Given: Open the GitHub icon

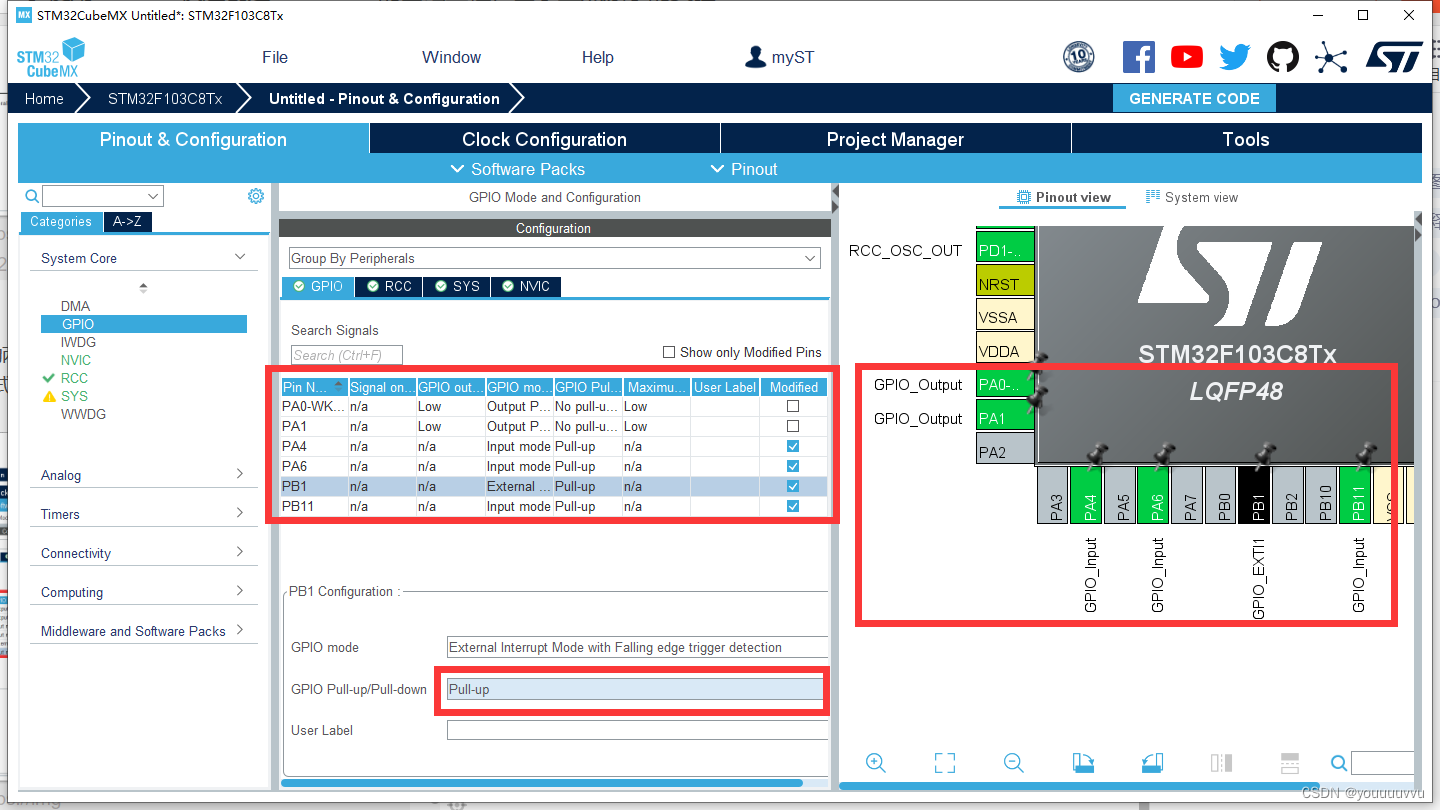Looking at the screenshot, I should coord(1283,57).
